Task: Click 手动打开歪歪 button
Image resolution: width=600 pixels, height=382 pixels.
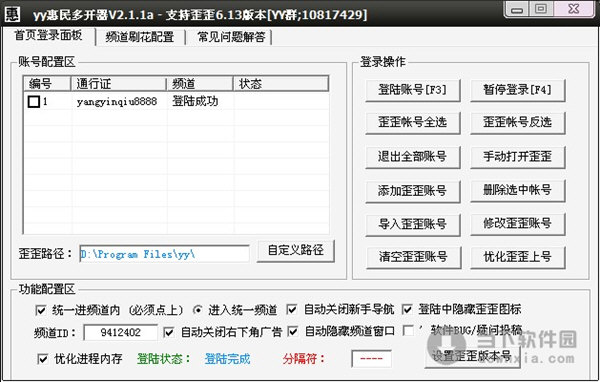Action: click(x=517, y=157)
